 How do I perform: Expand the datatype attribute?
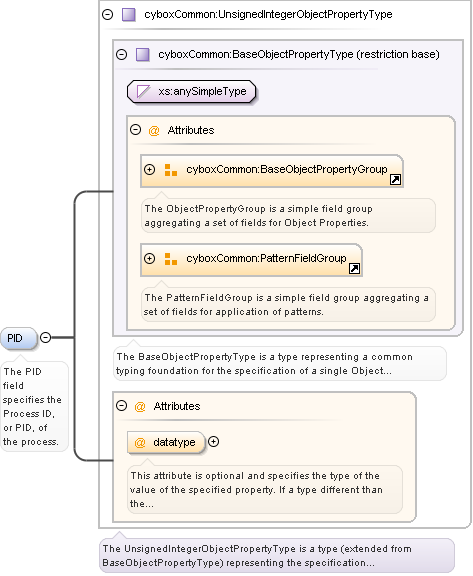point(213,442)
